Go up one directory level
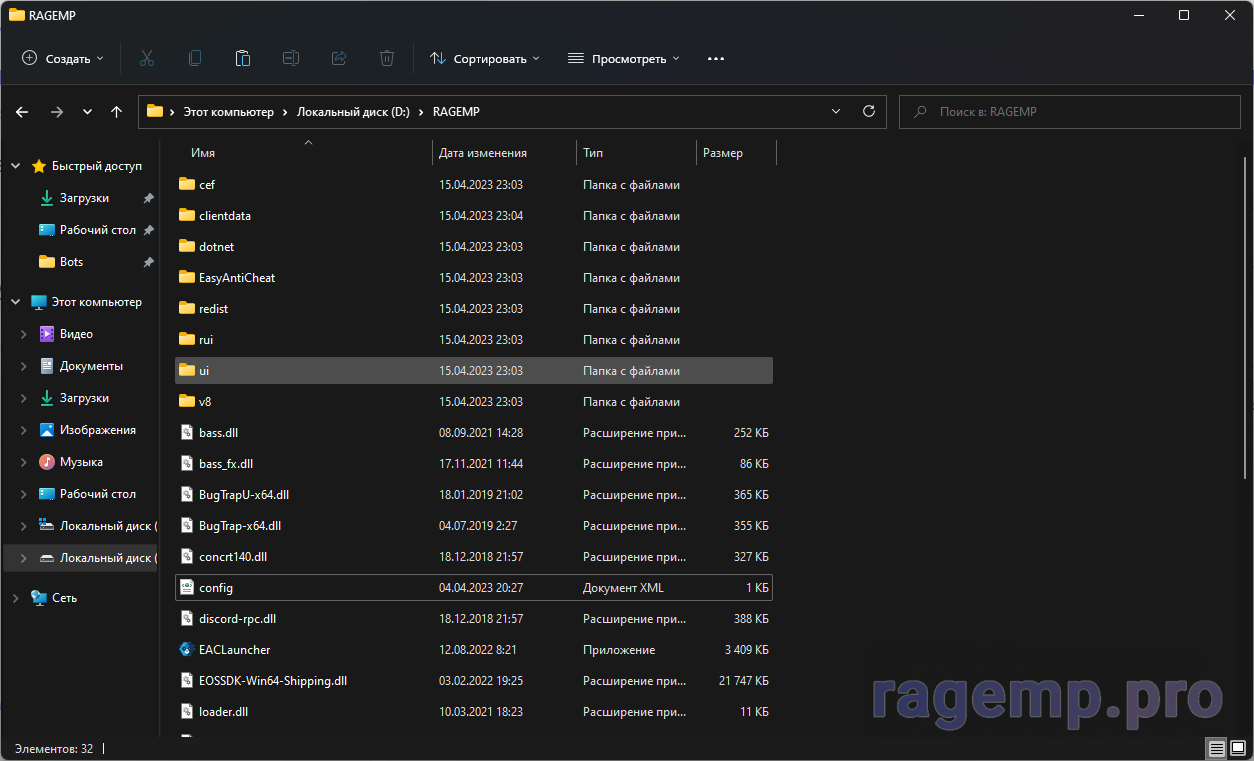This screenshot has height=761, width=1254. (x=117, y=112)
